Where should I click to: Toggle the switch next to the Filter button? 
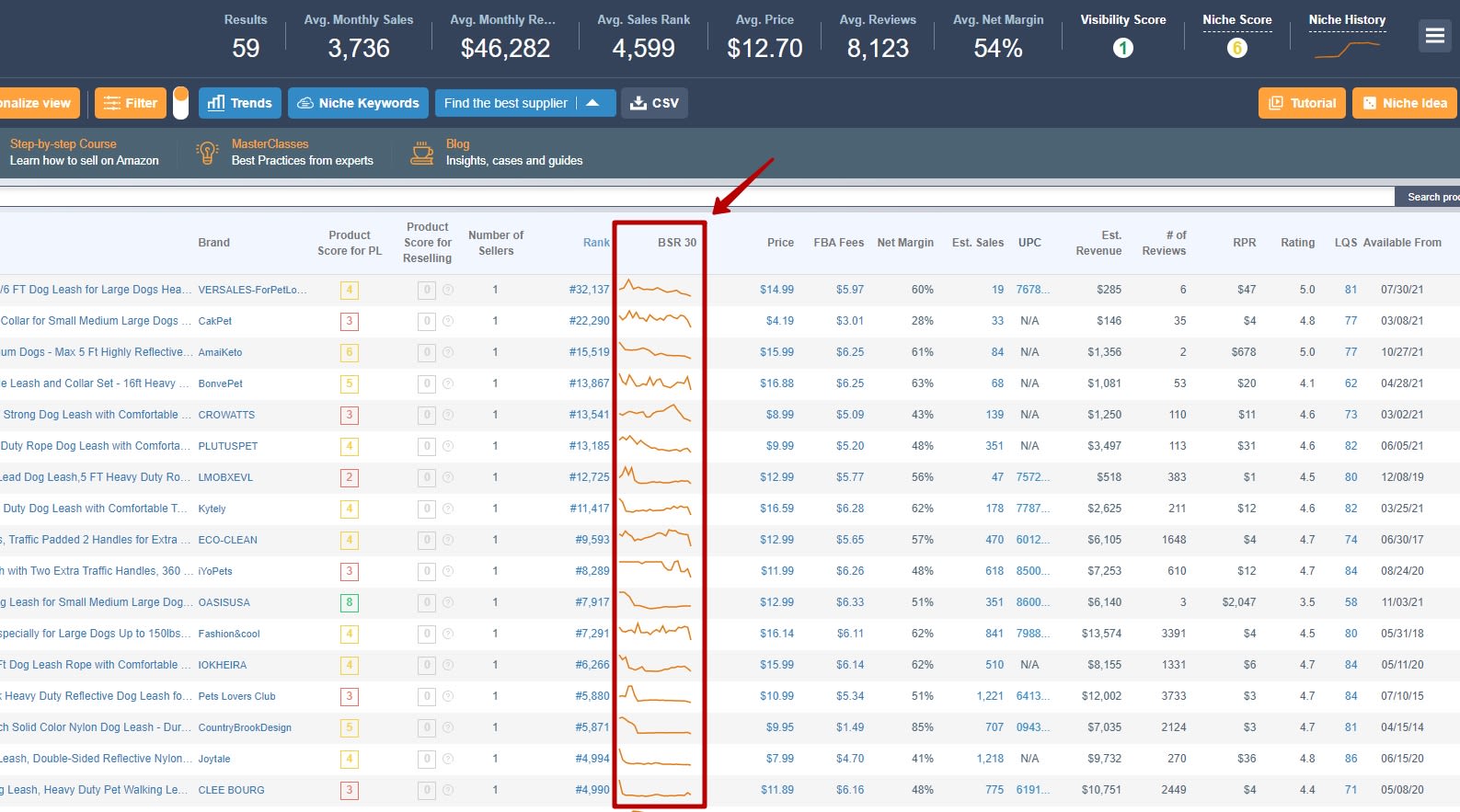click(181, 103)
